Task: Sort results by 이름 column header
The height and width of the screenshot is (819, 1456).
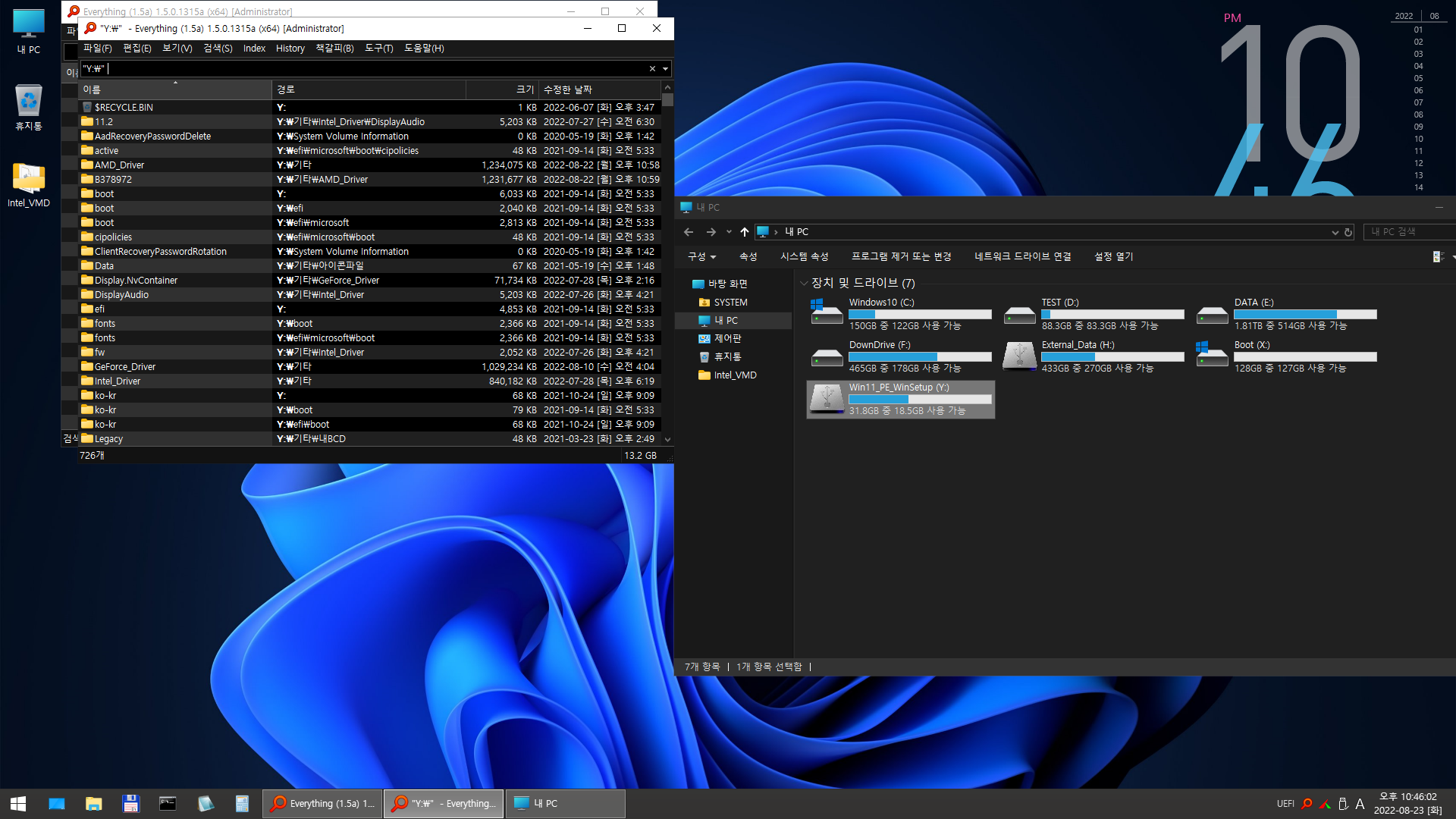Action: click(175, 89)
